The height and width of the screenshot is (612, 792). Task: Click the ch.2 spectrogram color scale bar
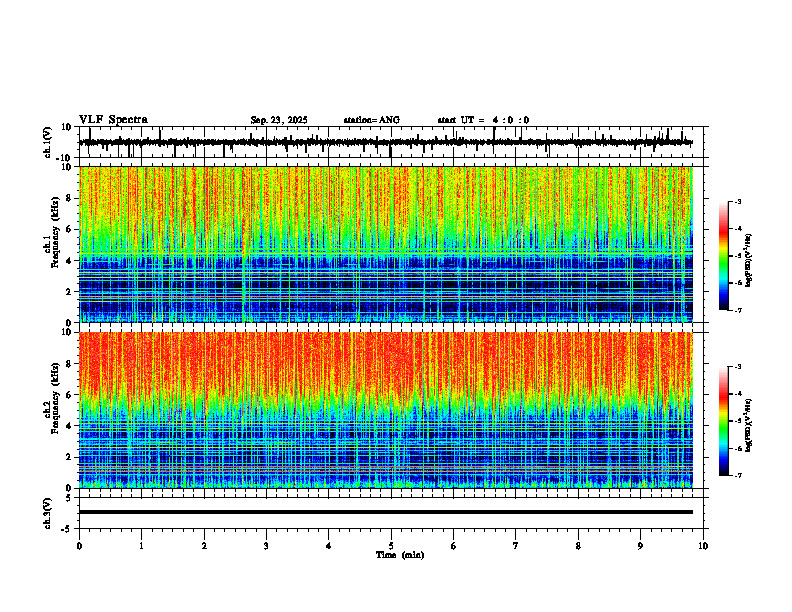[x=724, y=421]
